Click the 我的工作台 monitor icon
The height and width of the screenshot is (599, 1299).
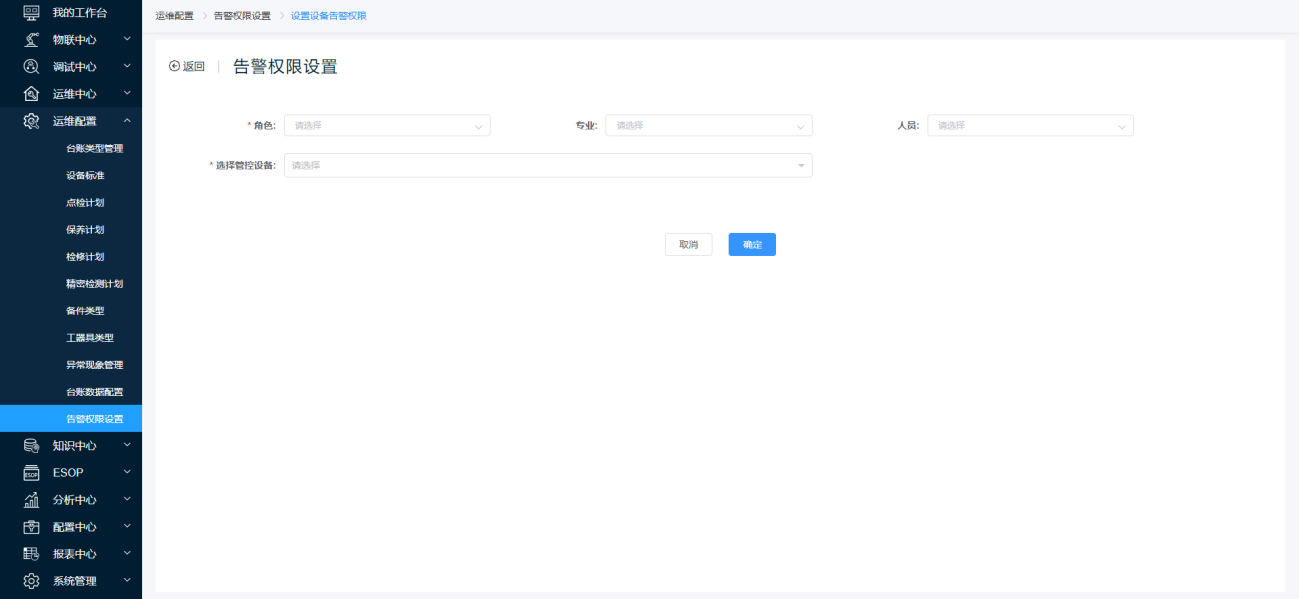pyautogui.click(x=31, y=13)
